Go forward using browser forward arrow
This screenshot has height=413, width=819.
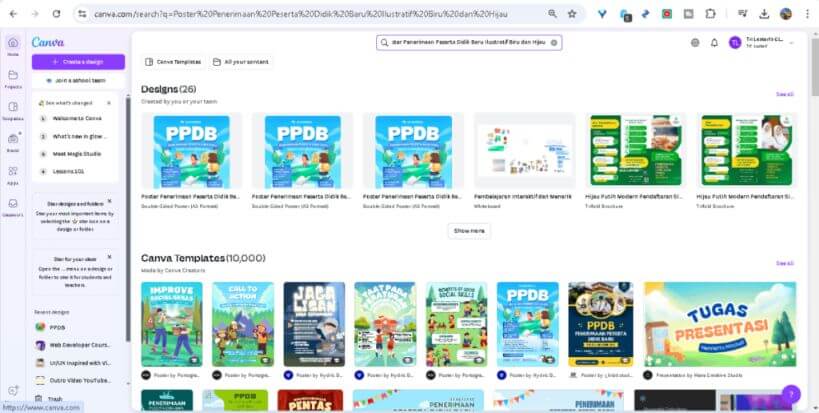click(34, 14)
